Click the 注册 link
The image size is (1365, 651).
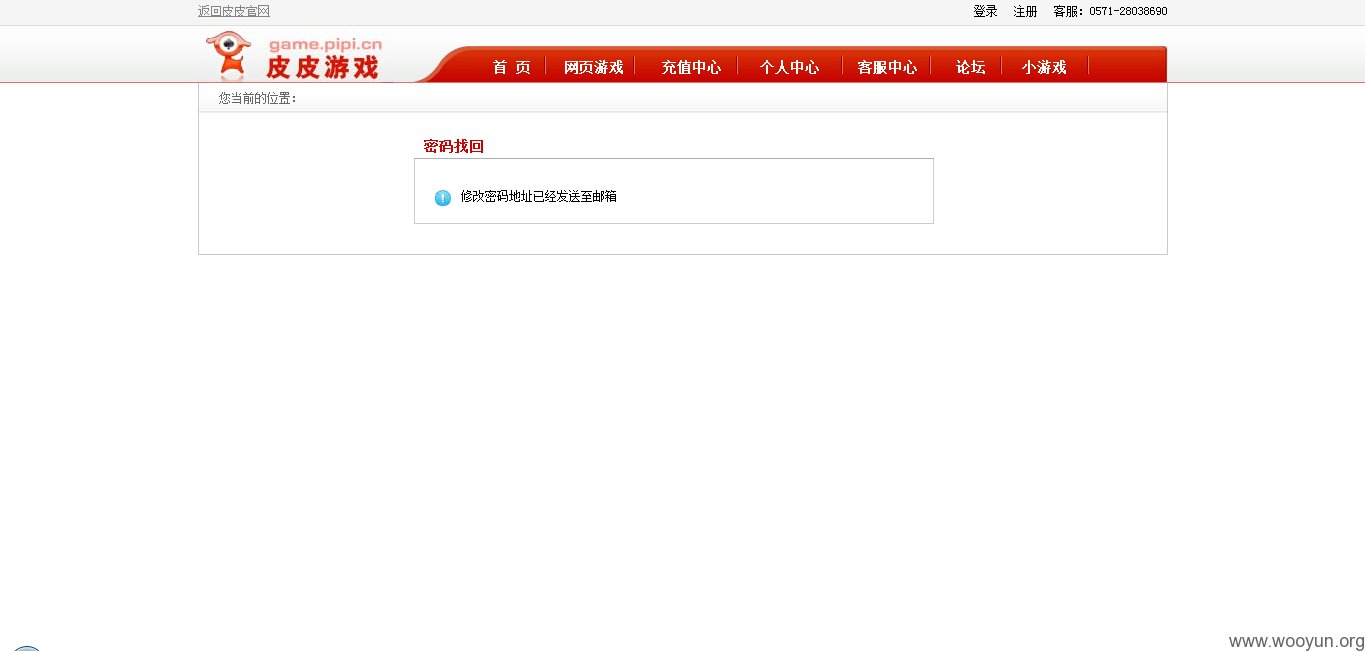pos(1025,11)
